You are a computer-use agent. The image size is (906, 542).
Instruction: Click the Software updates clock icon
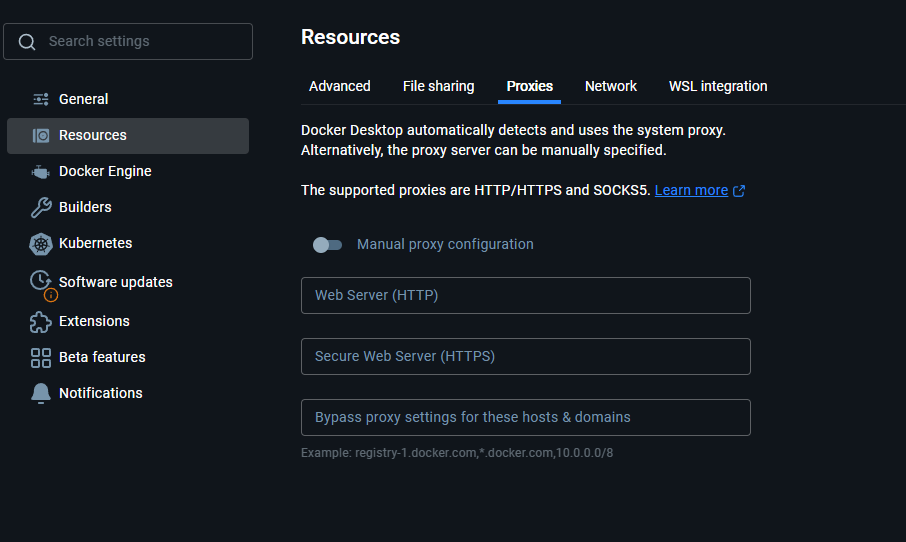(40, 280)
